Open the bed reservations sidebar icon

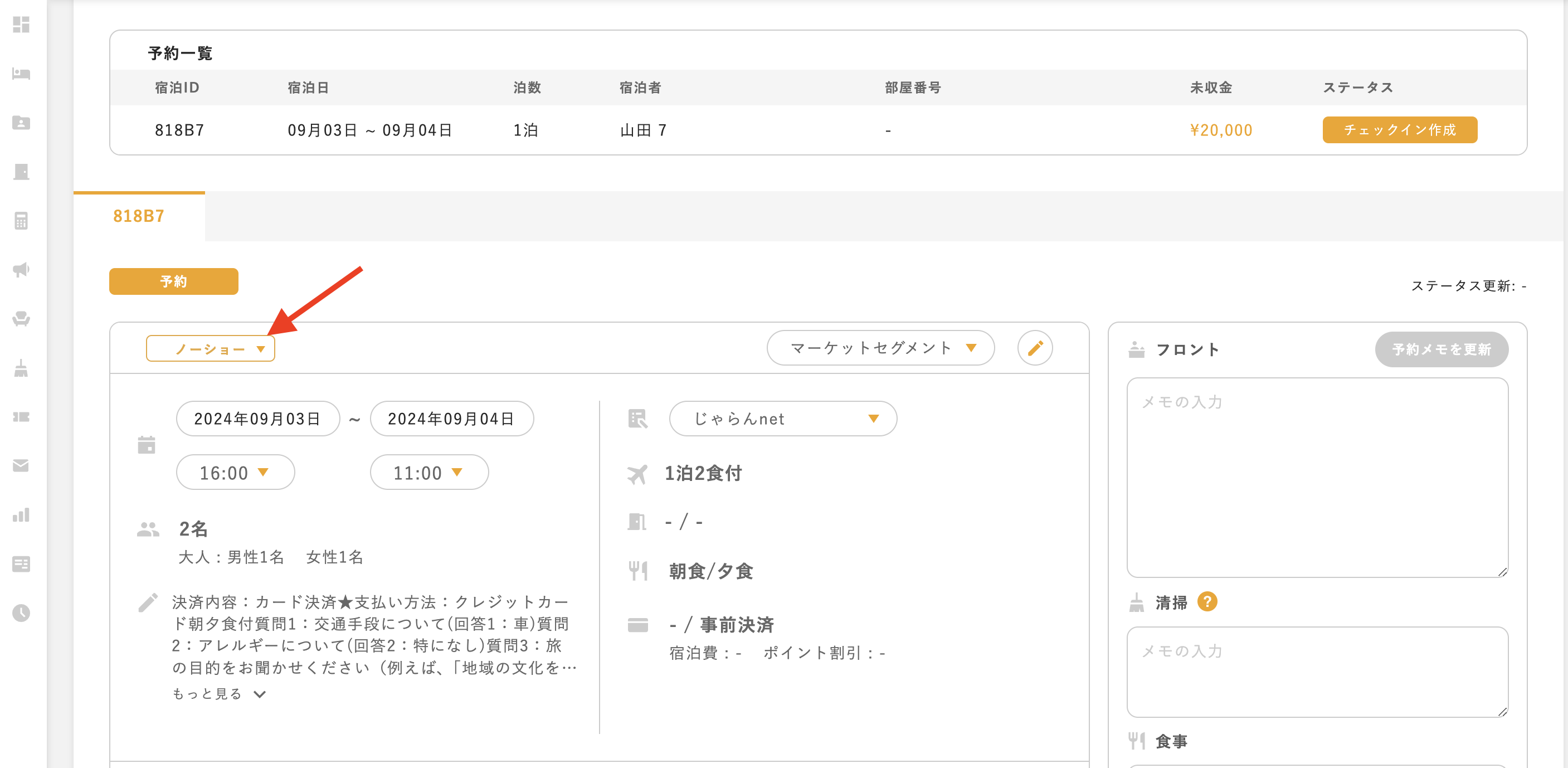21,74
